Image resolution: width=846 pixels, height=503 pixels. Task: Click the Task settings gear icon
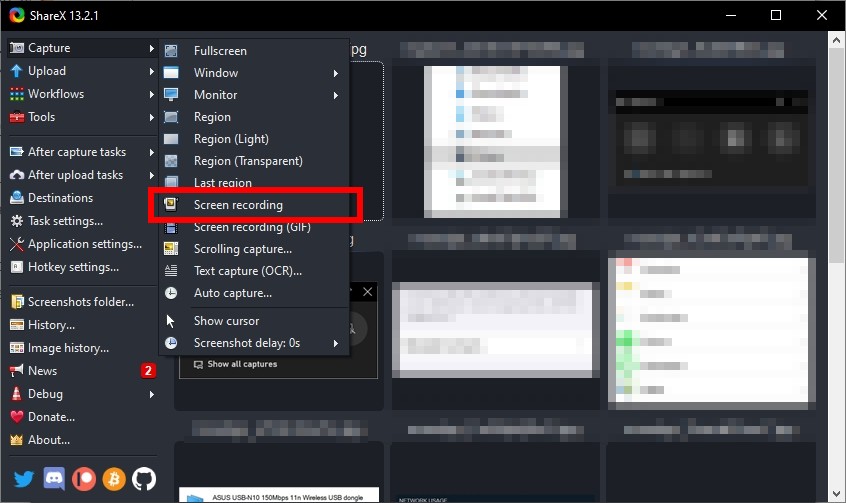point(17,221)
